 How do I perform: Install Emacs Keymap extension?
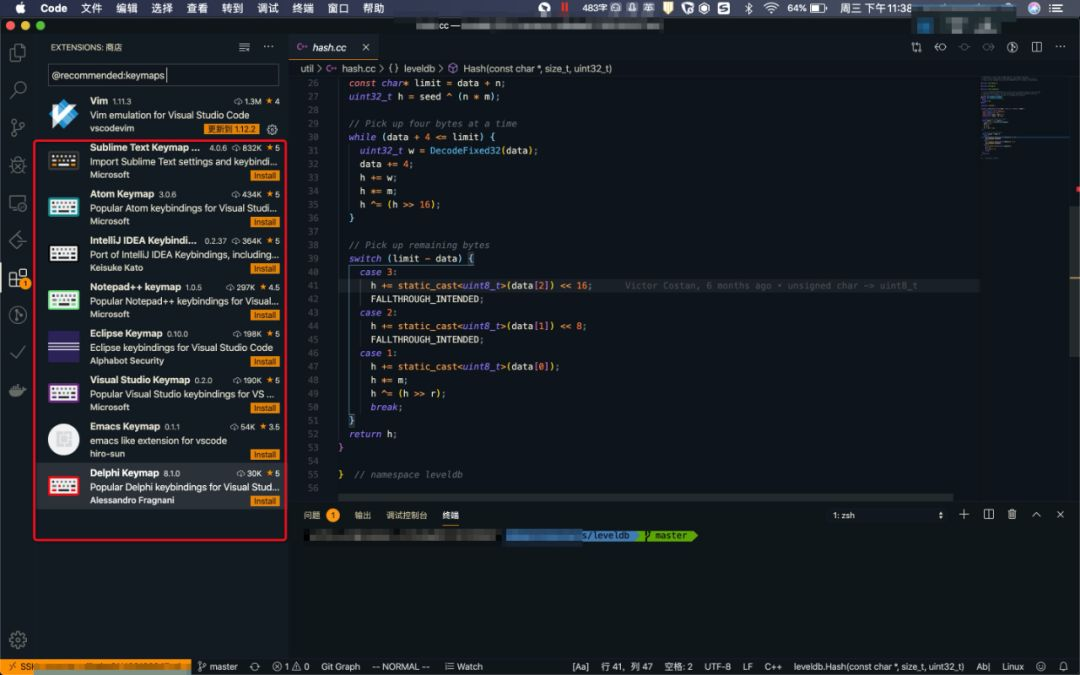264,455
